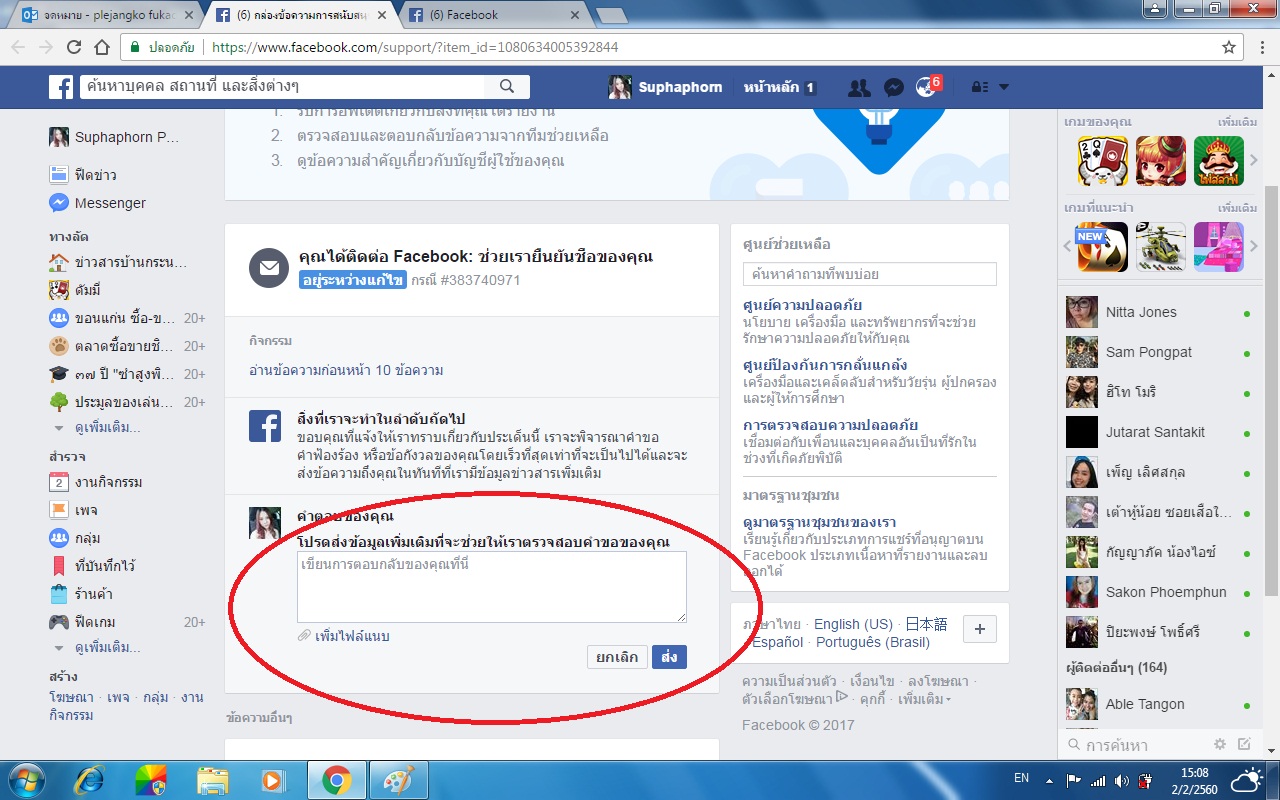The image size is (1280, 800).
Task: Expand the account dropdown arrow in the header
Action: [x=1003, y=87]
